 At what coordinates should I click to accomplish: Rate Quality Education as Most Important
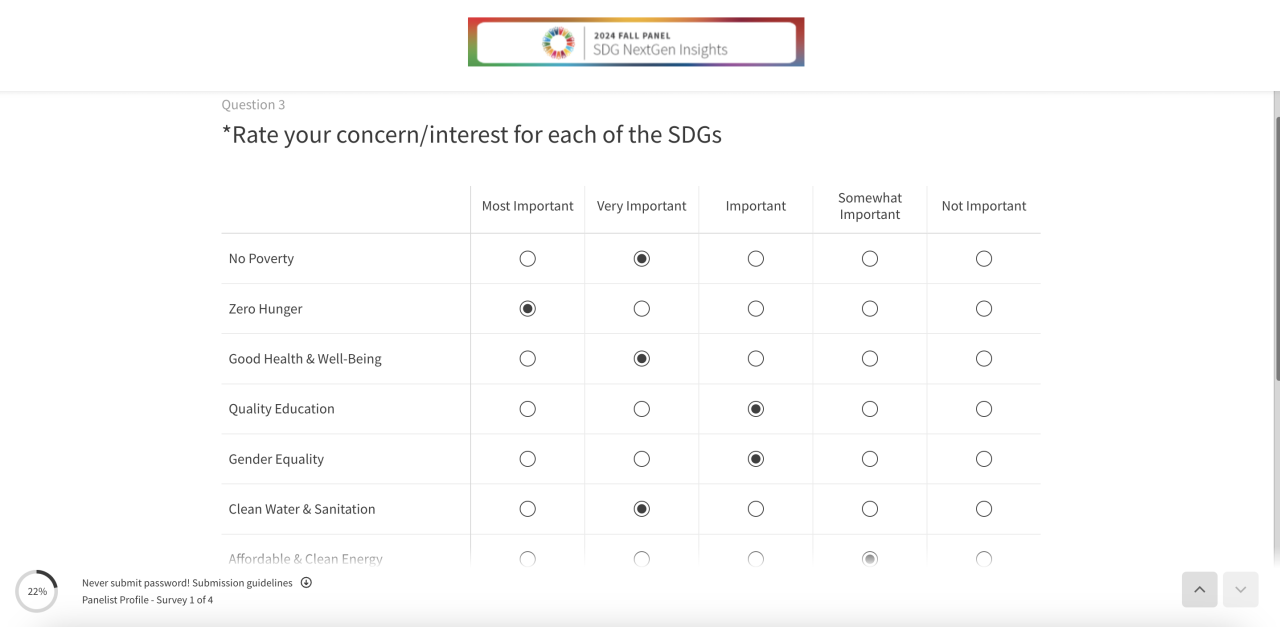[x=528, y=409]
